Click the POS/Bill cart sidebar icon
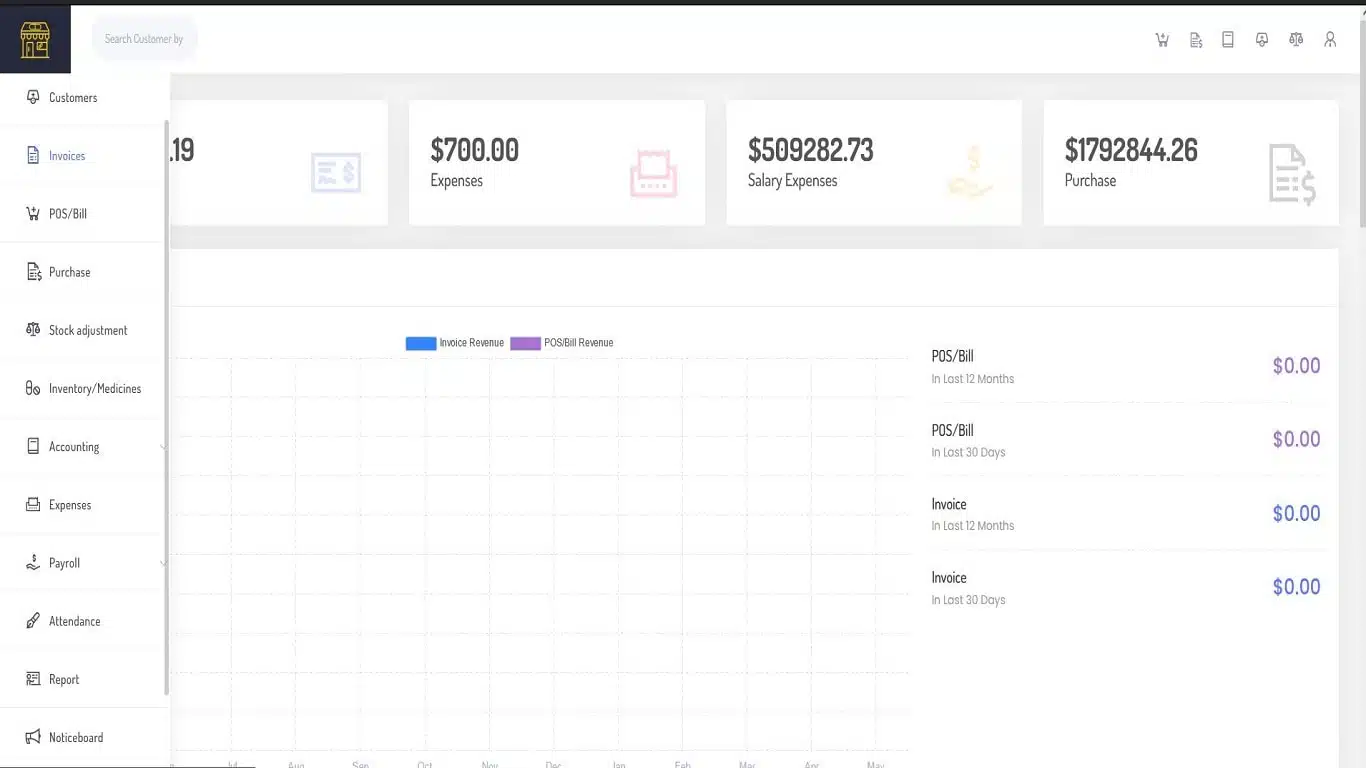 33,213
